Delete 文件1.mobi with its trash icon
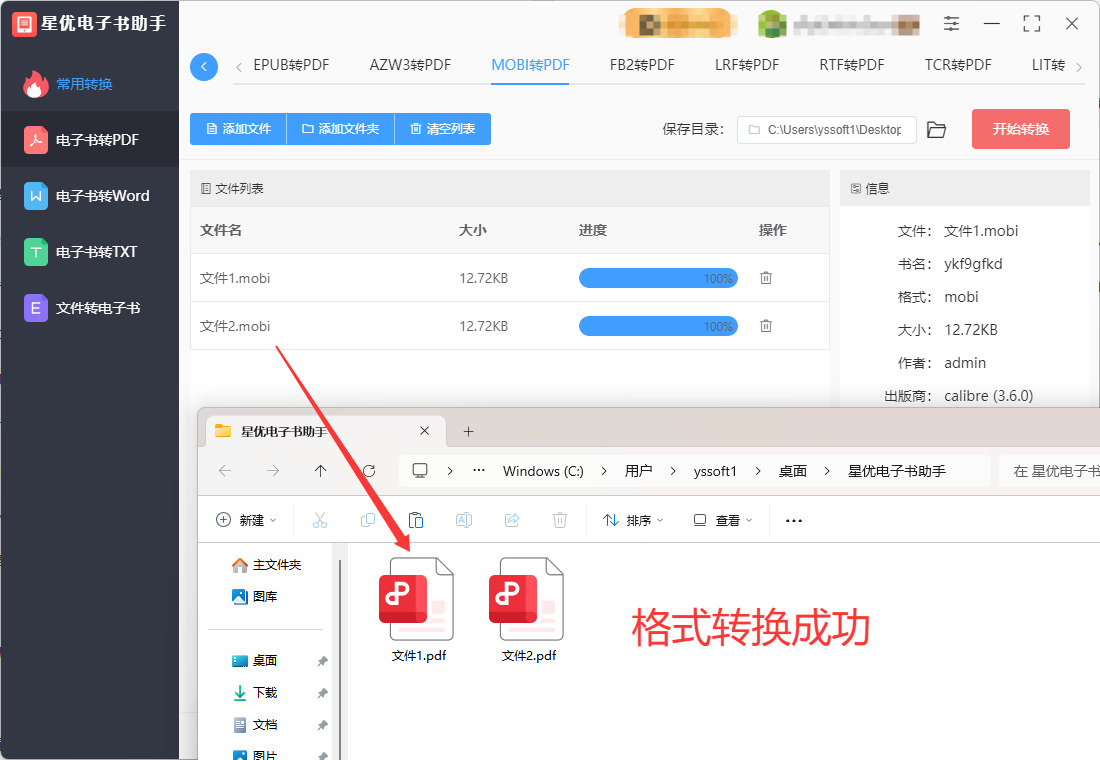 tap(766, 278)
